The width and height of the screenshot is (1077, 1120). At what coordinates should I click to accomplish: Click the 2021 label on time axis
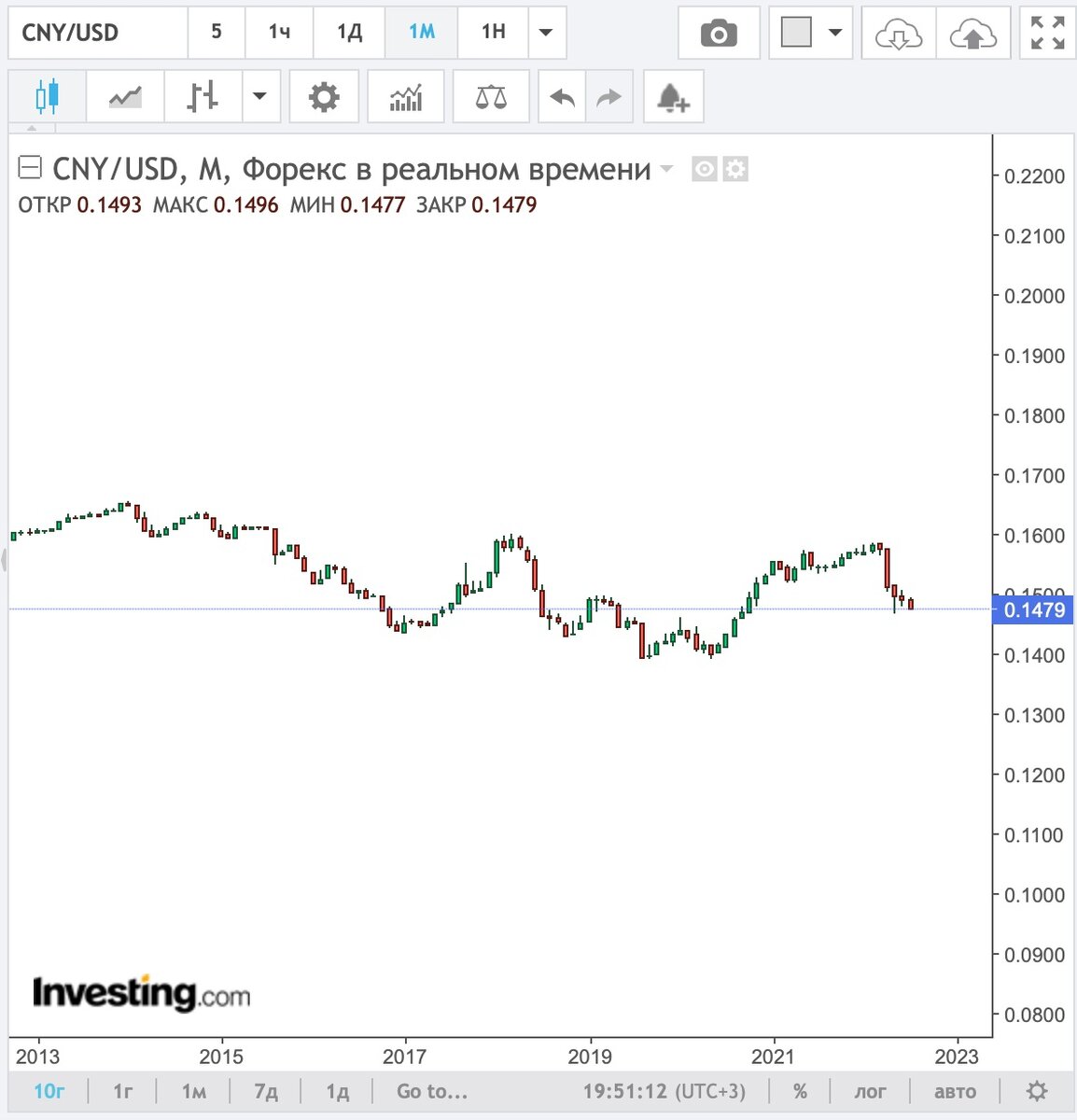tap(773, 1057)
